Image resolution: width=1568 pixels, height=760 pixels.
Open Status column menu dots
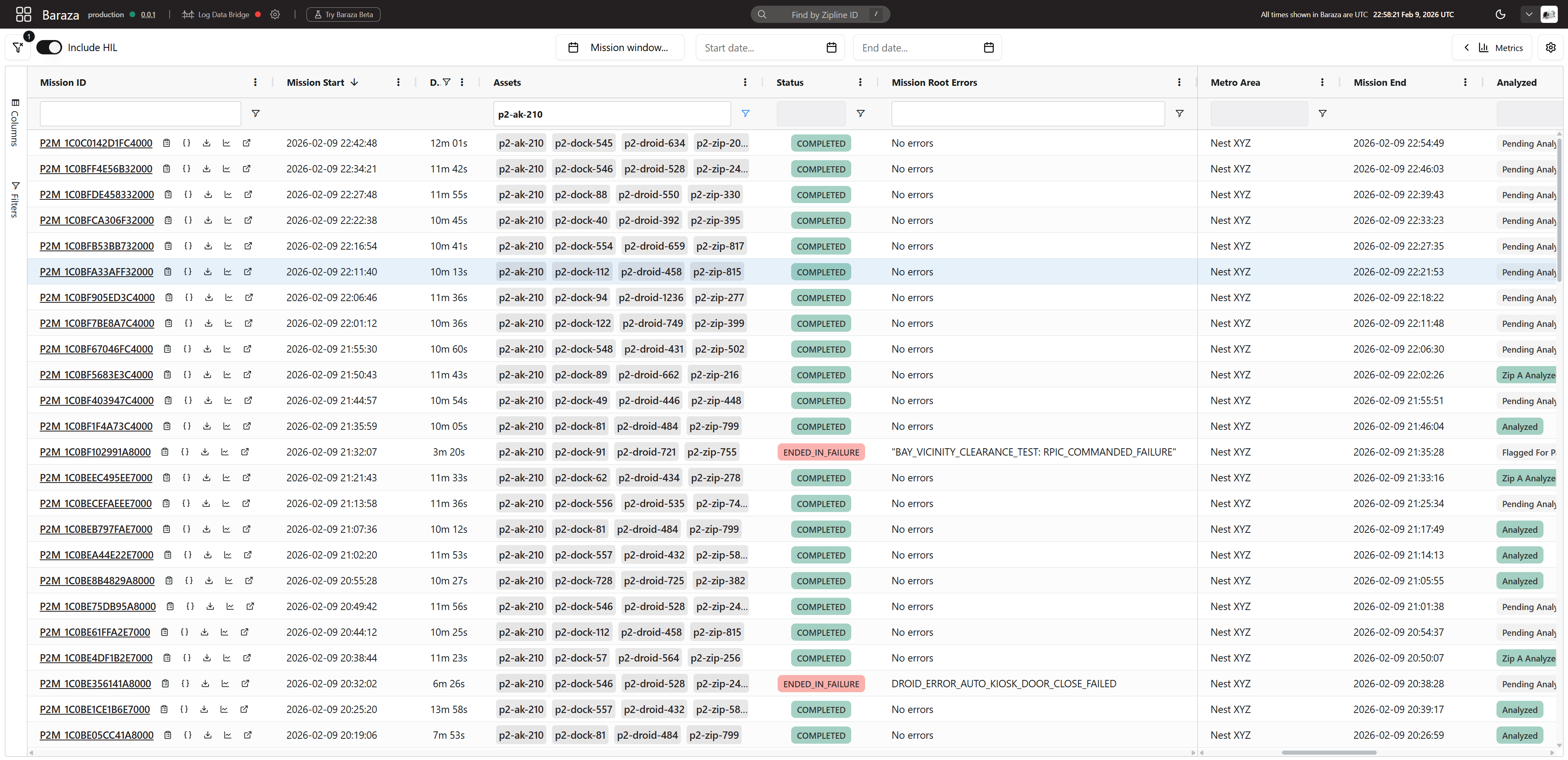pos(860,82)
